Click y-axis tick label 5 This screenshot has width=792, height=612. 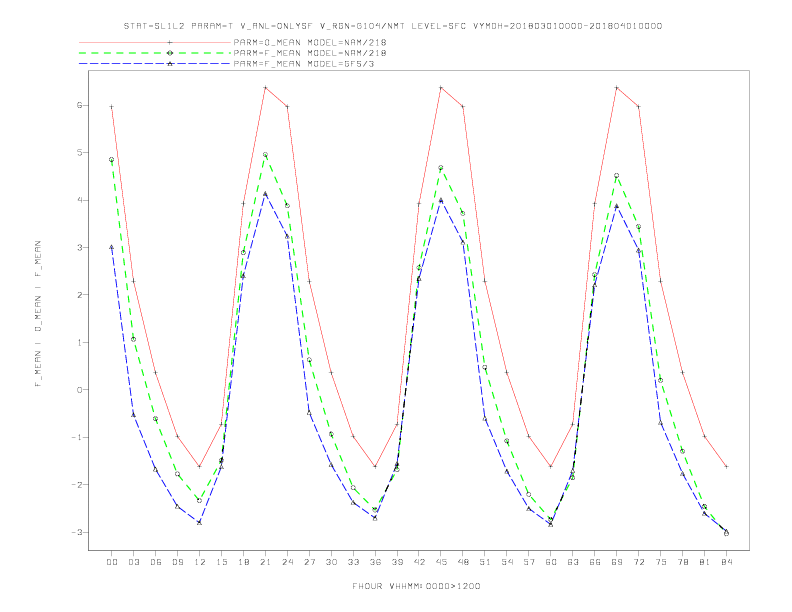pyautogui.click(x=79, y=152)
